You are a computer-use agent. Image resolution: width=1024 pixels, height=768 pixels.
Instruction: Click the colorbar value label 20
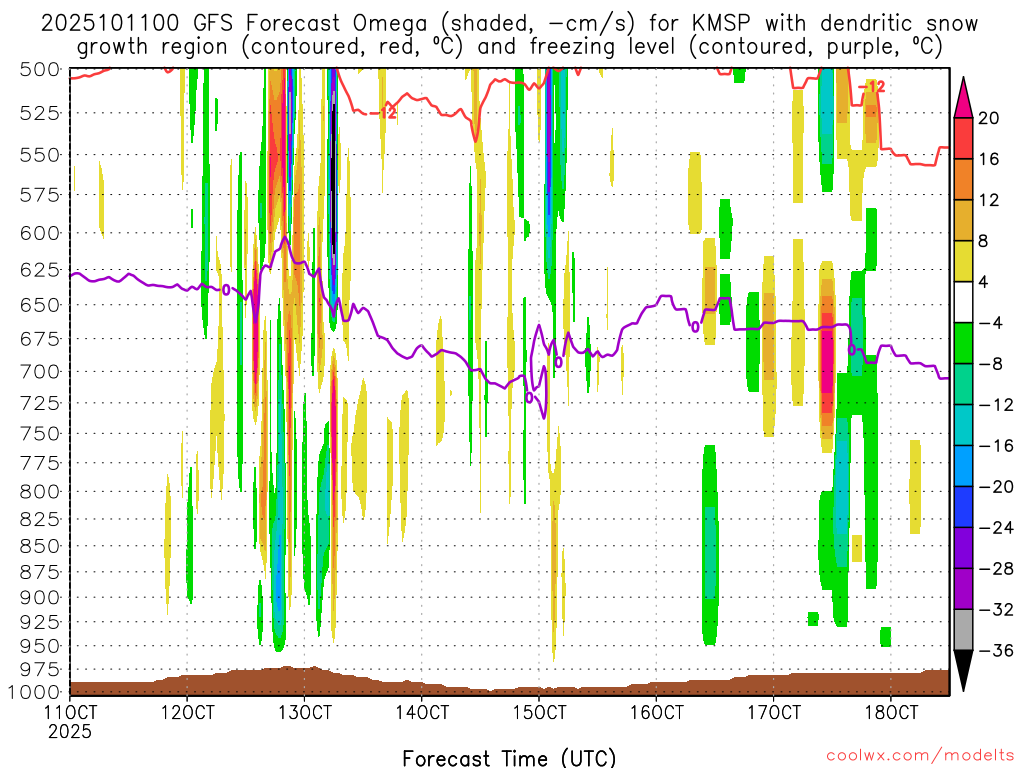pos(990,118)
